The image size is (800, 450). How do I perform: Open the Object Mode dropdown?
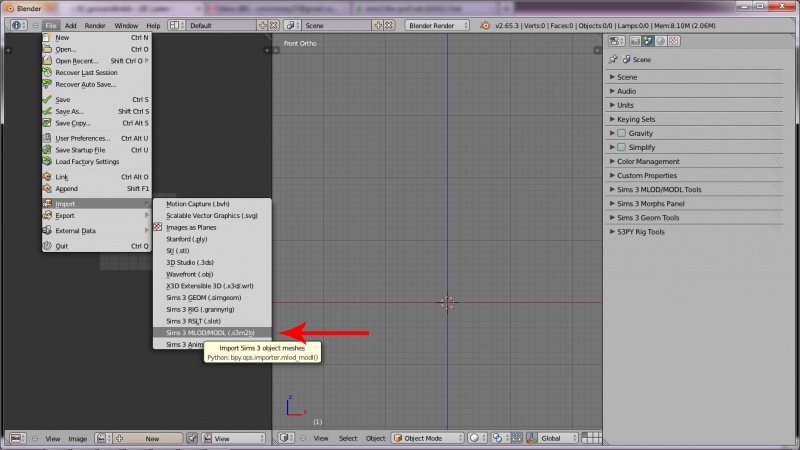click(x=428, y=438)
